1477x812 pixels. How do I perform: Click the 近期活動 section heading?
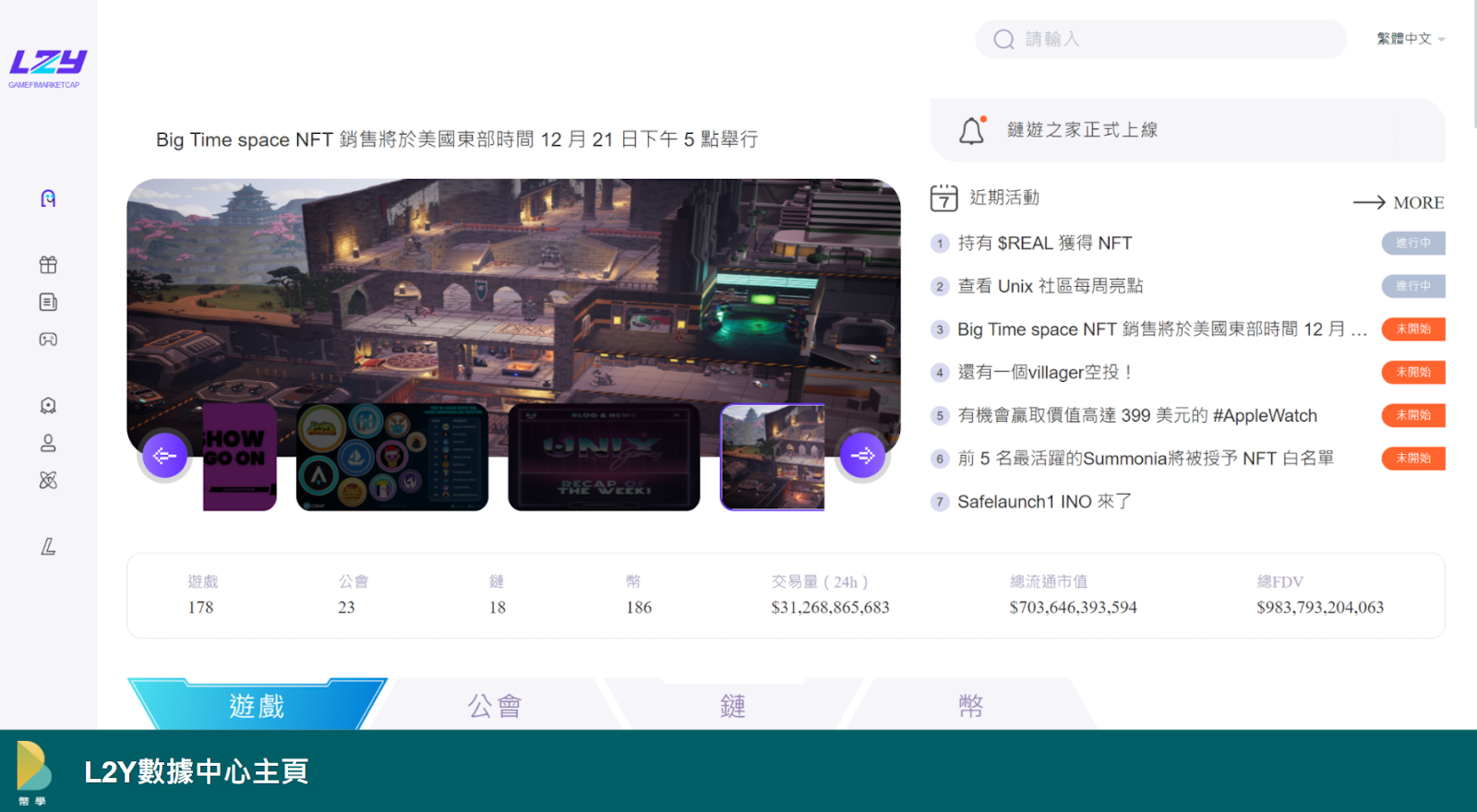1004,197
